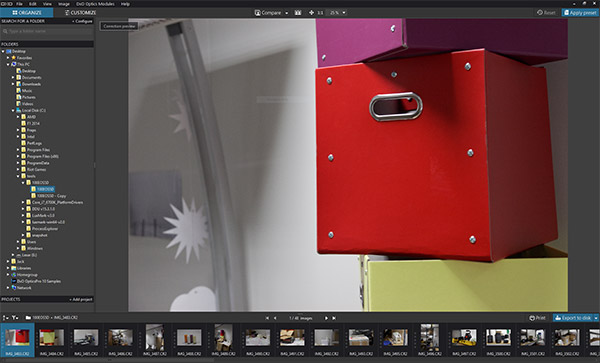Screen dimensions: 600x363
Task: Open the Help menu
Action: click(x=125, y=4)
